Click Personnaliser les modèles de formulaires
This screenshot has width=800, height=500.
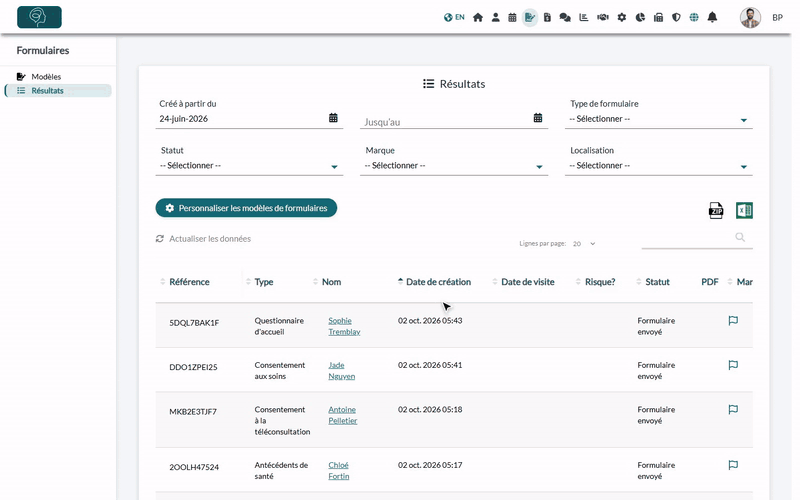tap(246, 208)
